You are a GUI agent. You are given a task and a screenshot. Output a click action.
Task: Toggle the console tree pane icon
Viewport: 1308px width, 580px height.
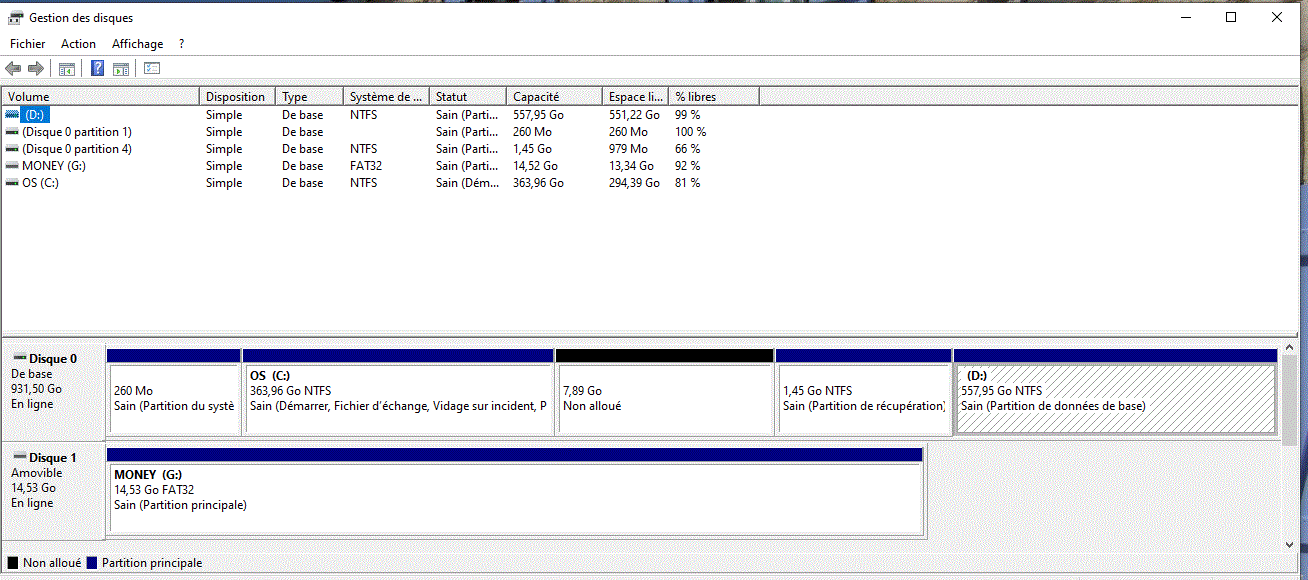tap(67, 69)
